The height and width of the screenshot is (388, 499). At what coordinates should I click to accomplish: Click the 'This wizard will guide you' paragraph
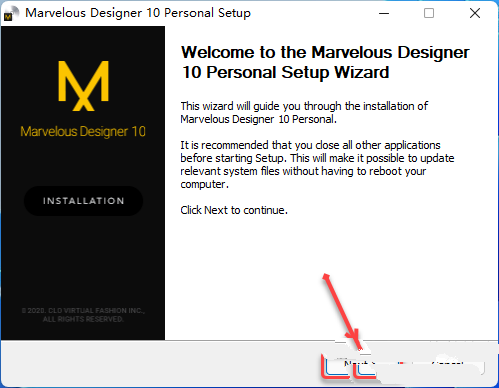tap(304, 113)
